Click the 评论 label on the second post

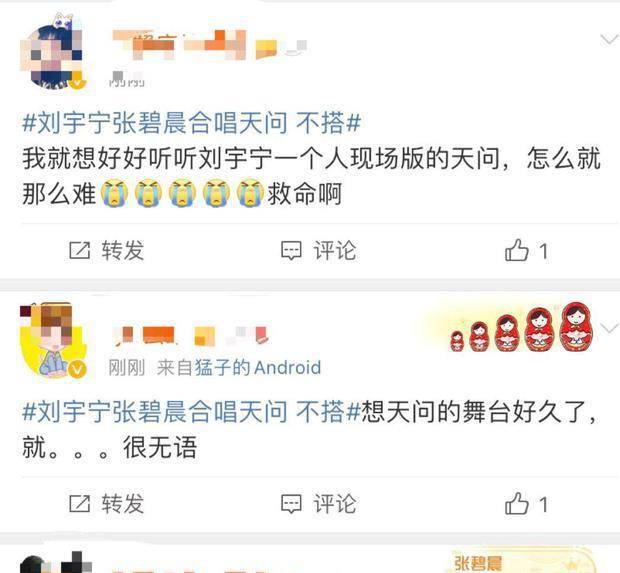(335, 504)
